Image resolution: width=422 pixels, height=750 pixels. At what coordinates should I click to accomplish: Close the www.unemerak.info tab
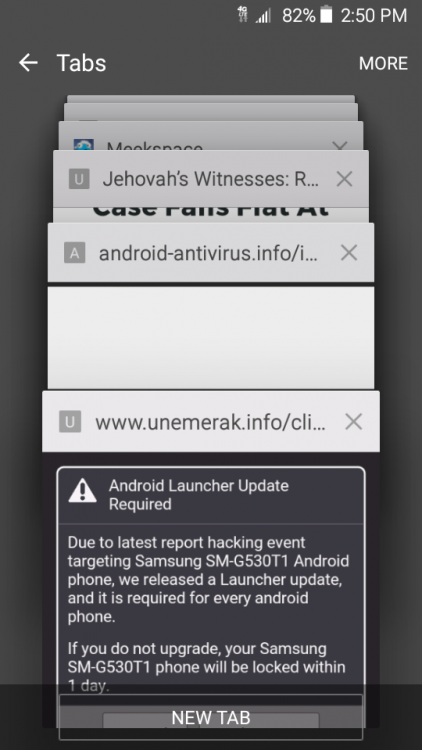pos(354,422)
